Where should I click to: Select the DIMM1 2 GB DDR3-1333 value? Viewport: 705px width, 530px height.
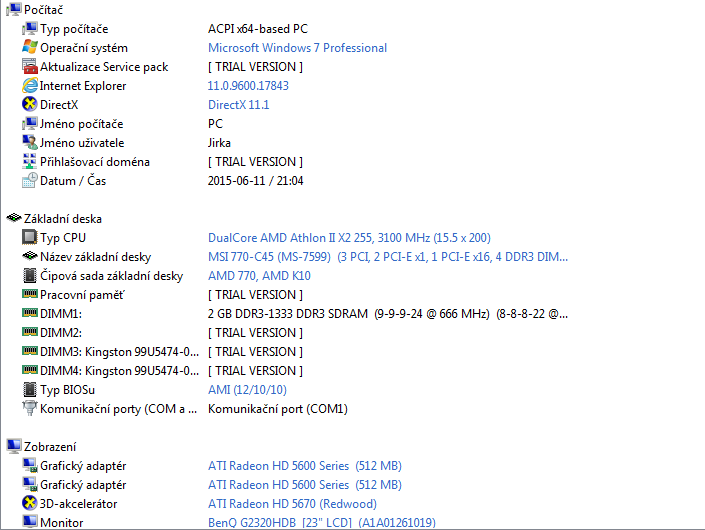(388, 314)
